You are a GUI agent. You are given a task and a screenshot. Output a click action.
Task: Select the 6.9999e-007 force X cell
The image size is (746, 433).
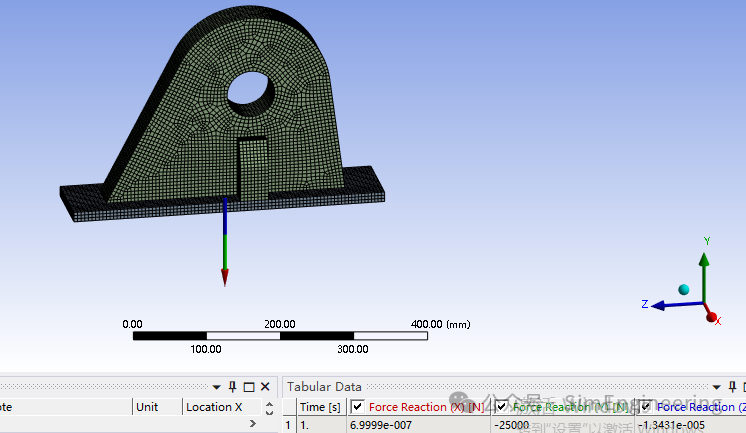[419, 425]
